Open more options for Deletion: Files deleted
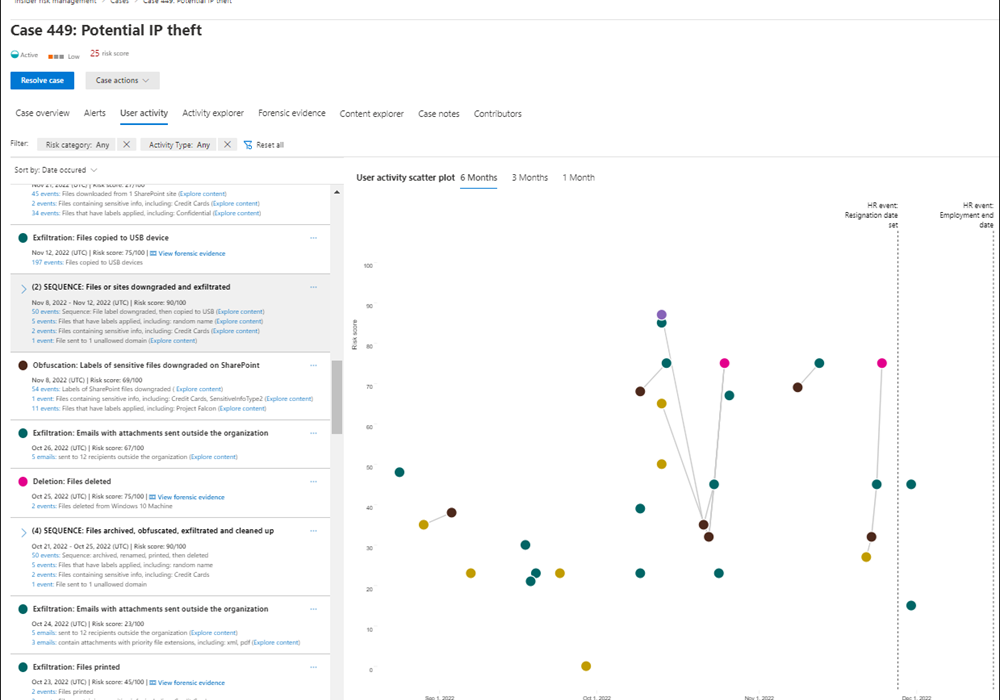 [314, 481]
